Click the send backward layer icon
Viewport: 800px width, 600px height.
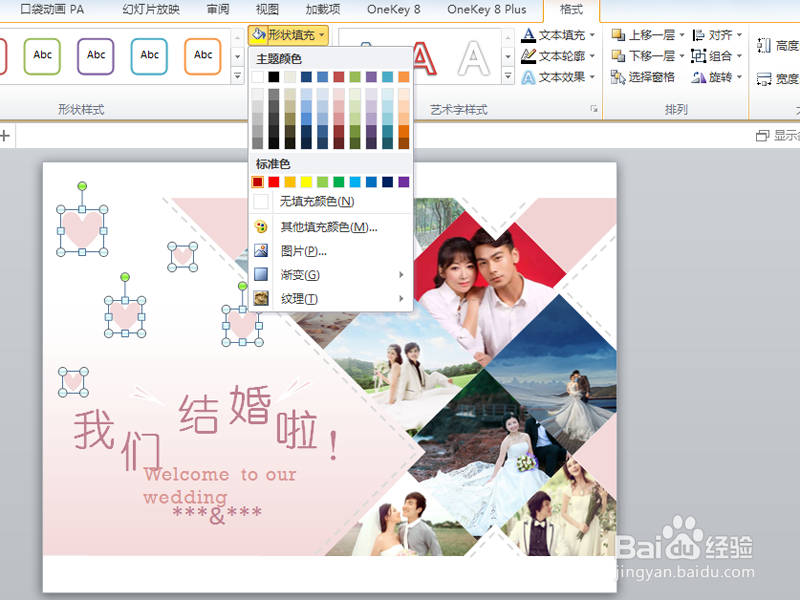tap(618, 56)
